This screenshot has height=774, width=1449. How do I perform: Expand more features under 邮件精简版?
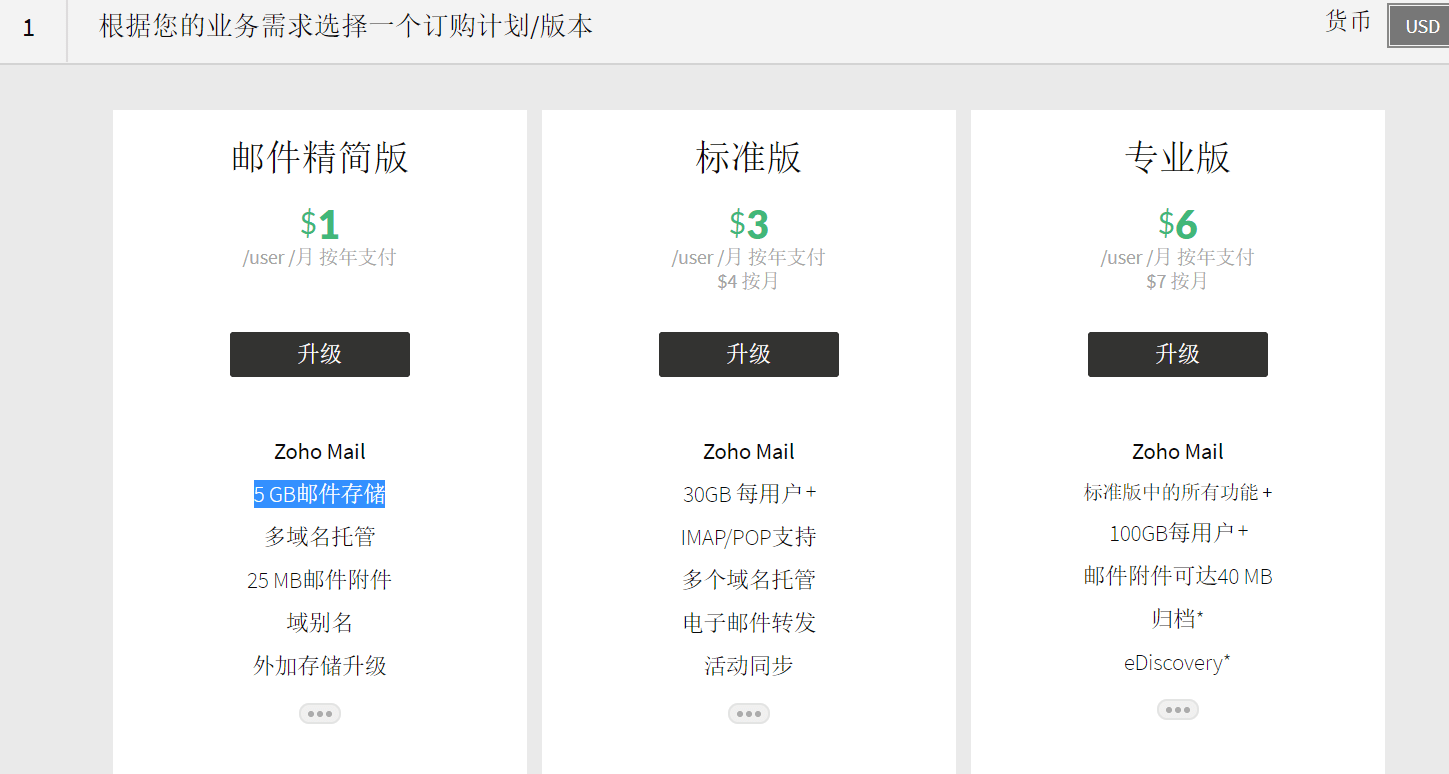pos(320,713)
